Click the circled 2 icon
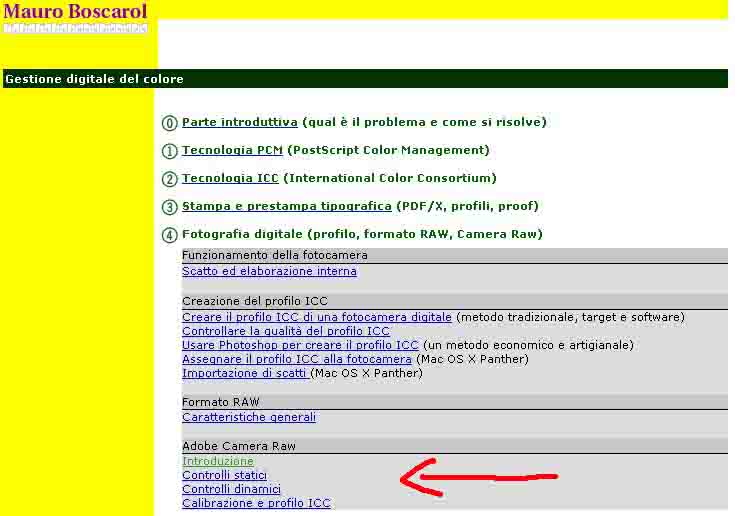 169,179
